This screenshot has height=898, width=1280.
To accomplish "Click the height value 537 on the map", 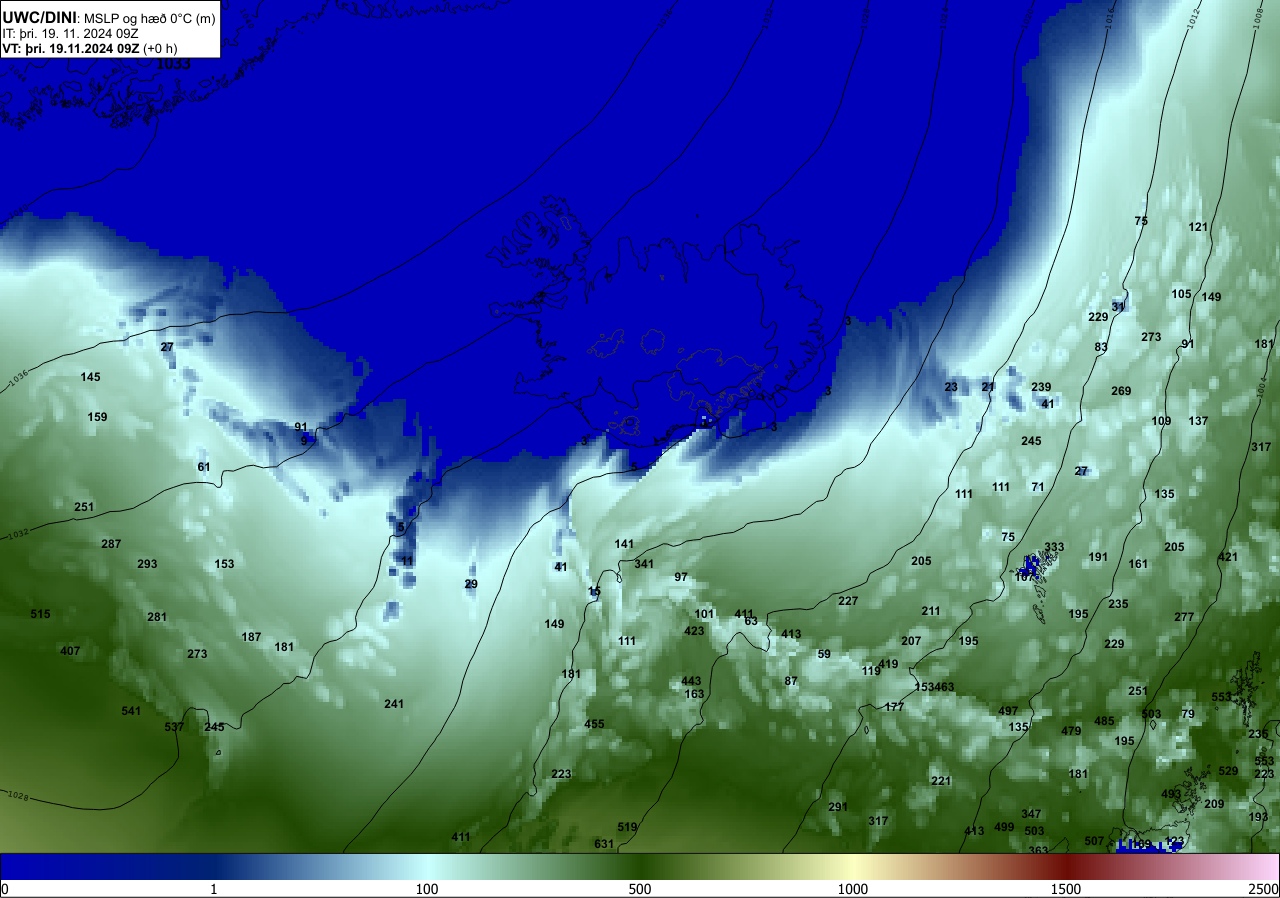I will tap(174, 727).
